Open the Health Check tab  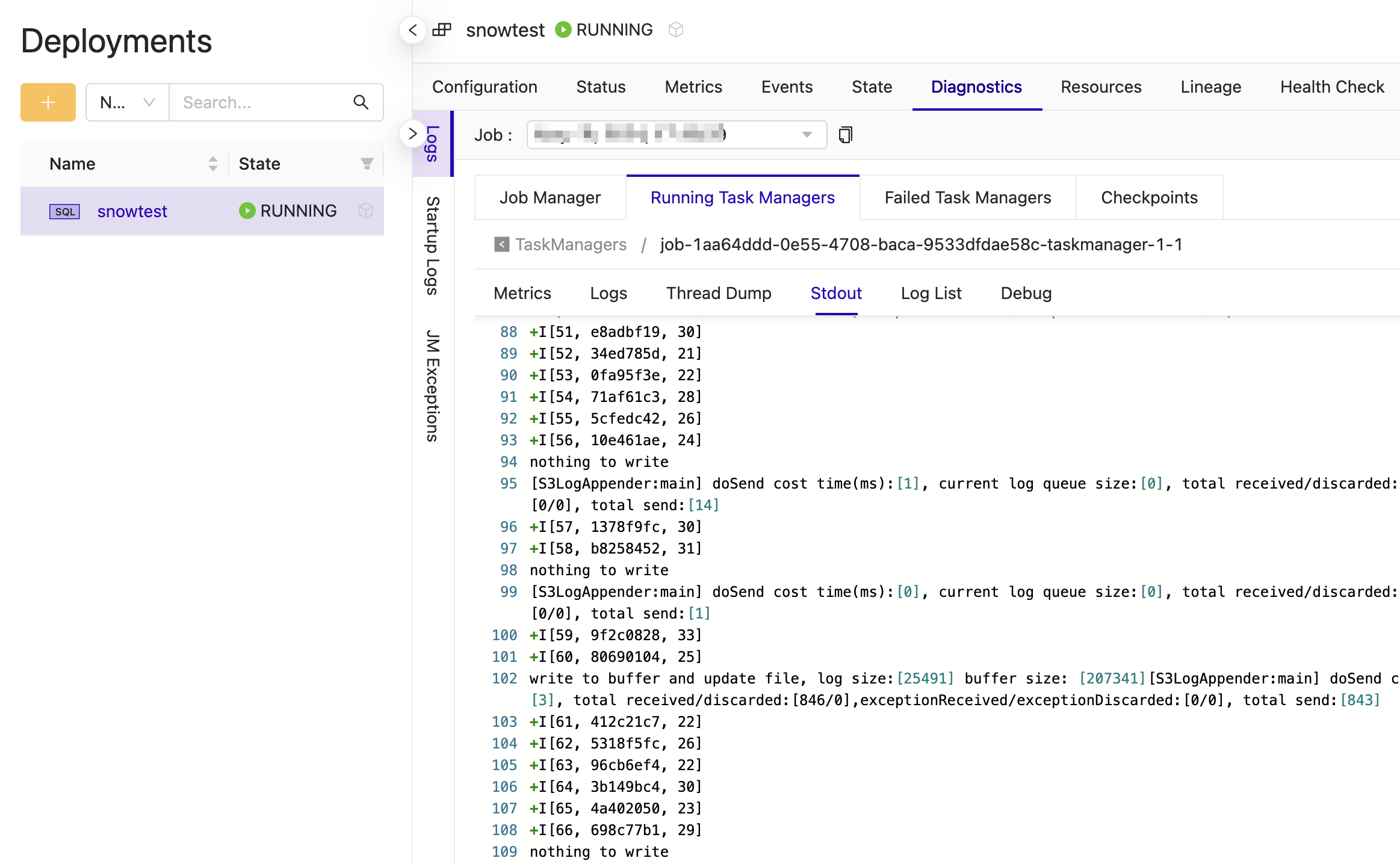[x=1332, y=87]
